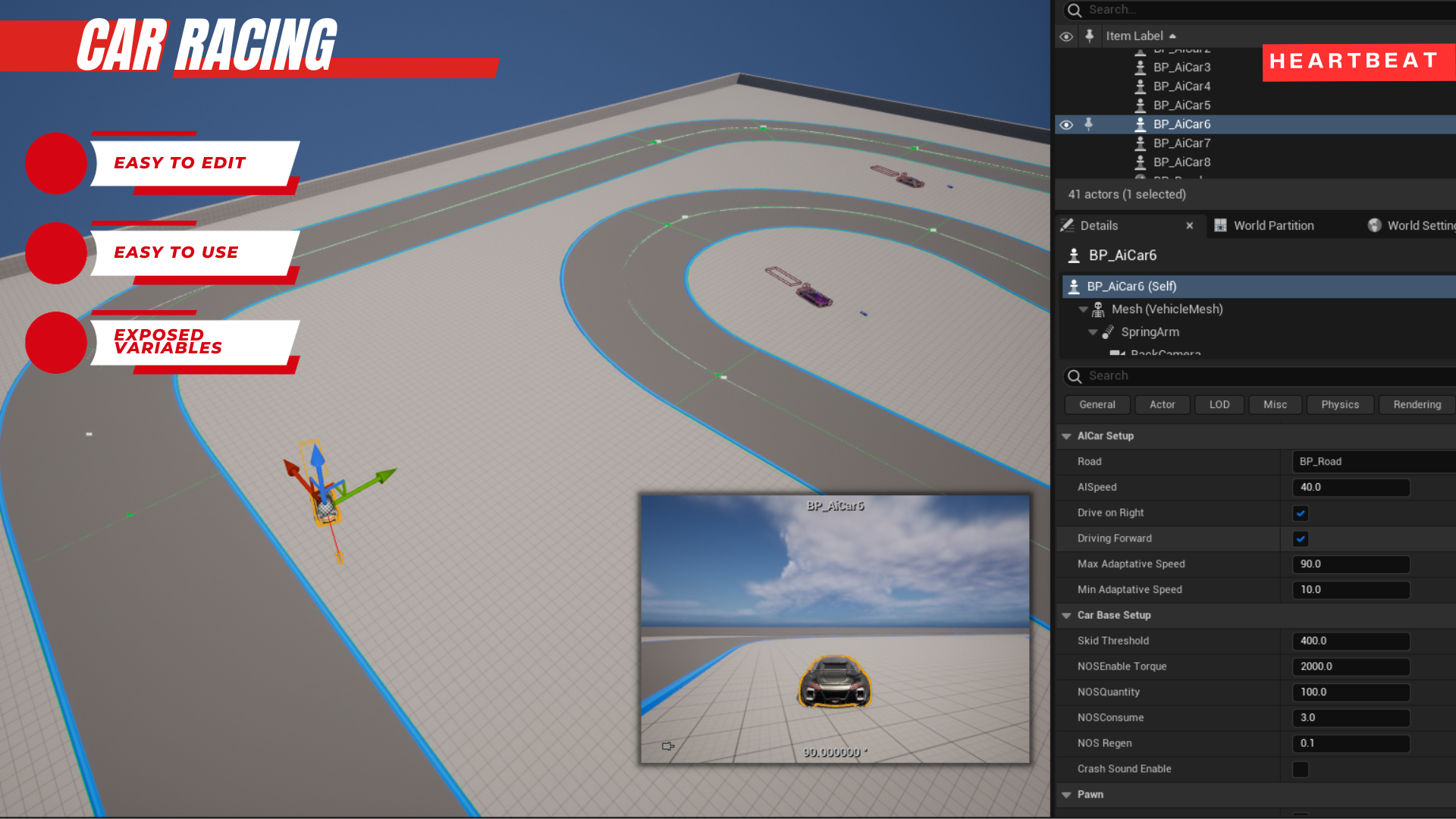Toggle visibility eye for BP_AiCar6

click(1066, 124)
